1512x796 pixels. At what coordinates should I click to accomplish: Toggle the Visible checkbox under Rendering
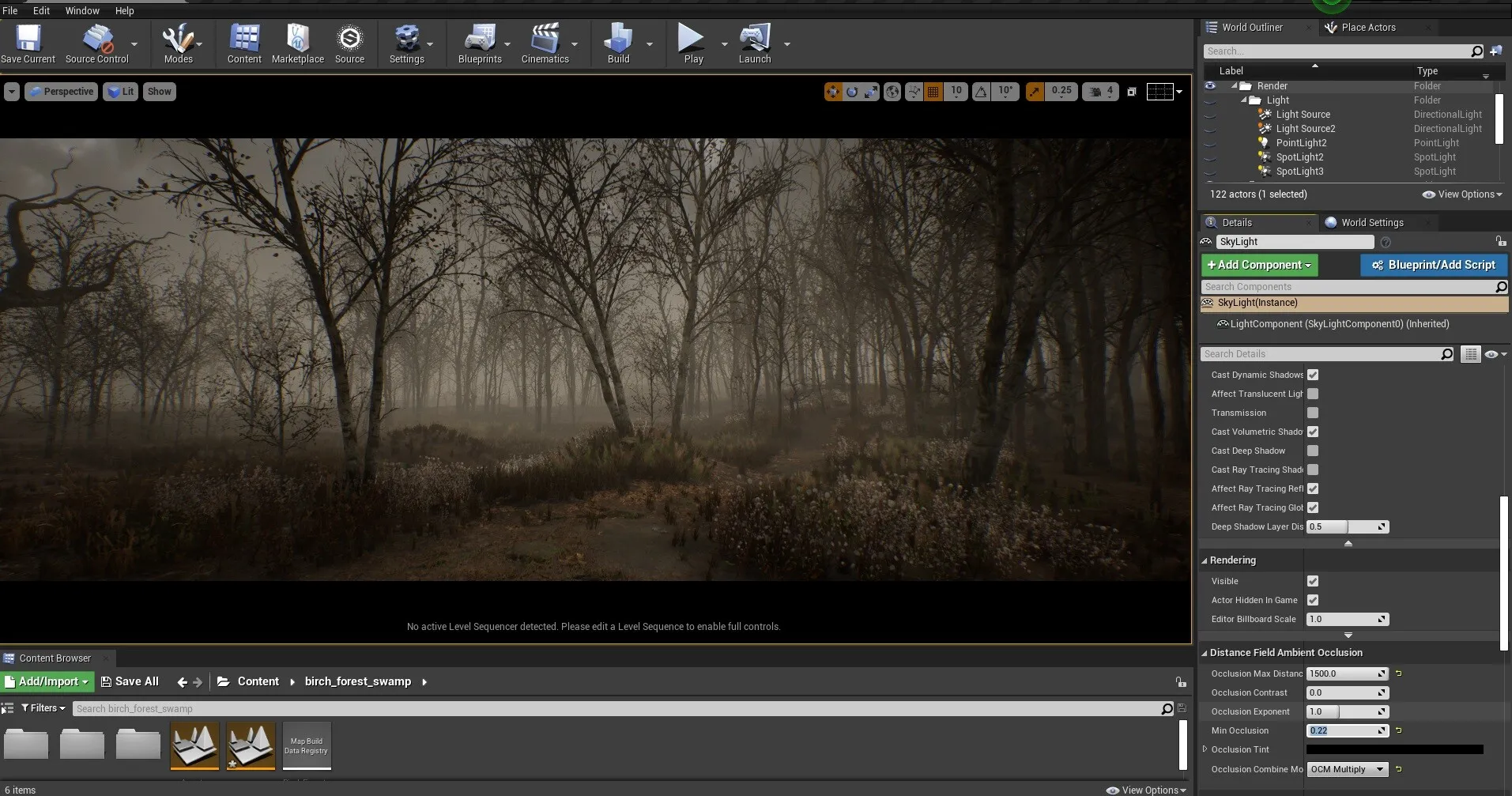[x=1313, y=581]
